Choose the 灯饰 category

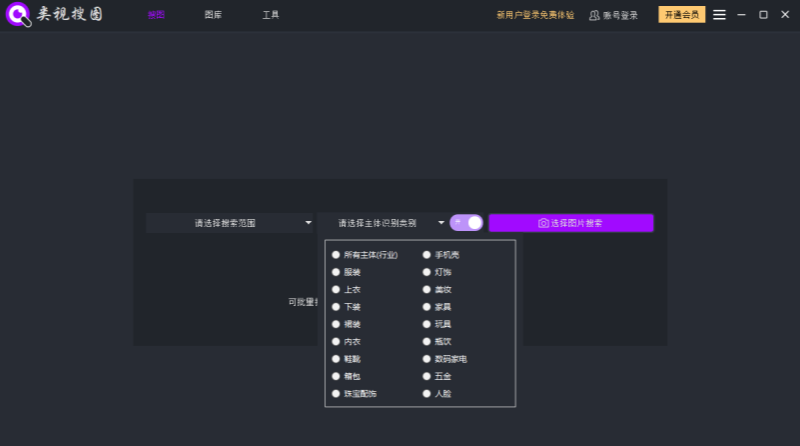coord(437,272)
